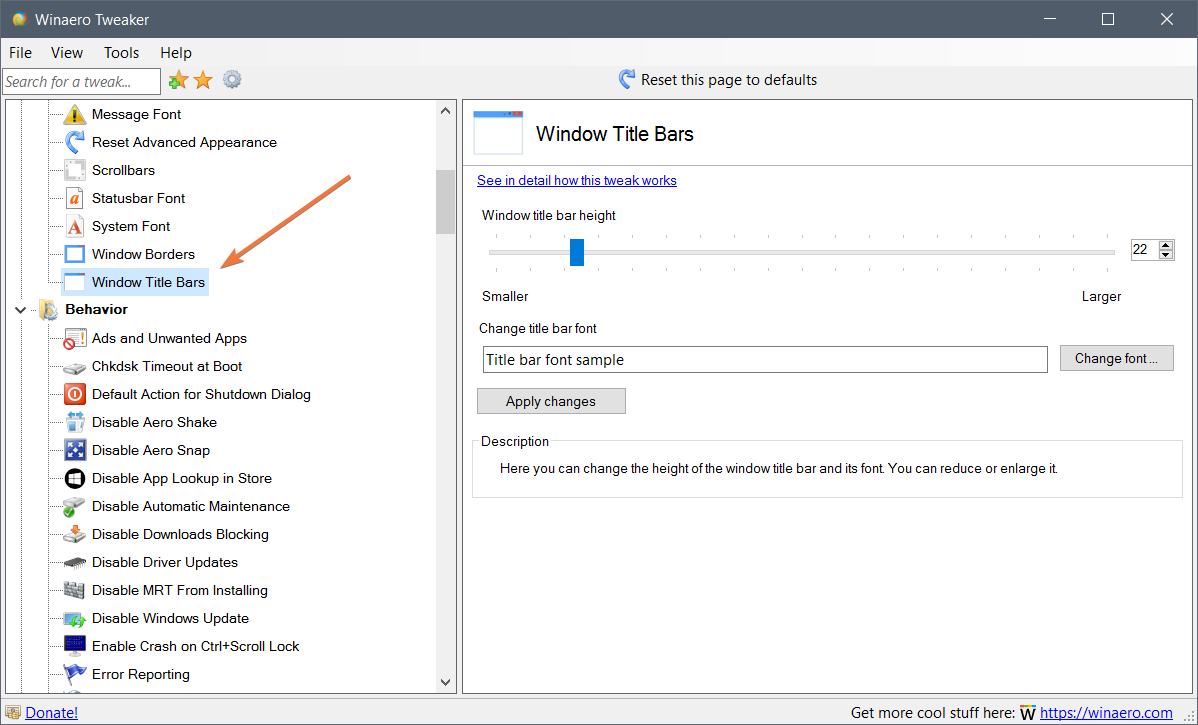
Task: Select Disable Aero Snap tree item
Action: [151, 451]
